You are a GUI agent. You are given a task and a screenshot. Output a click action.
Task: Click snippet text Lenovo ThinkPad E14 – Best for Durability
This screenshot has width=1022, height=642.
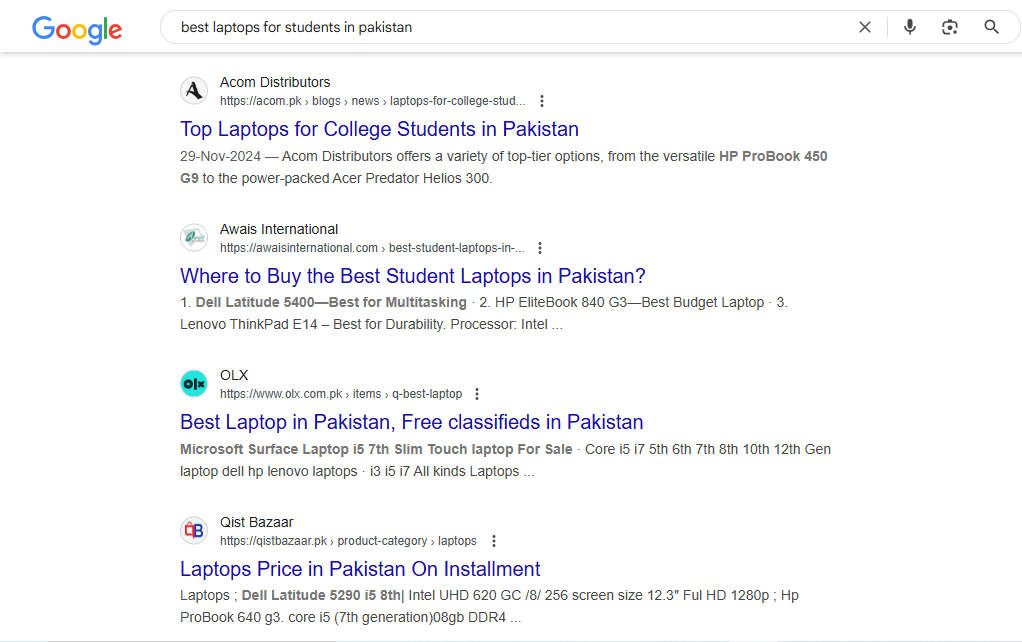[312, 325]
